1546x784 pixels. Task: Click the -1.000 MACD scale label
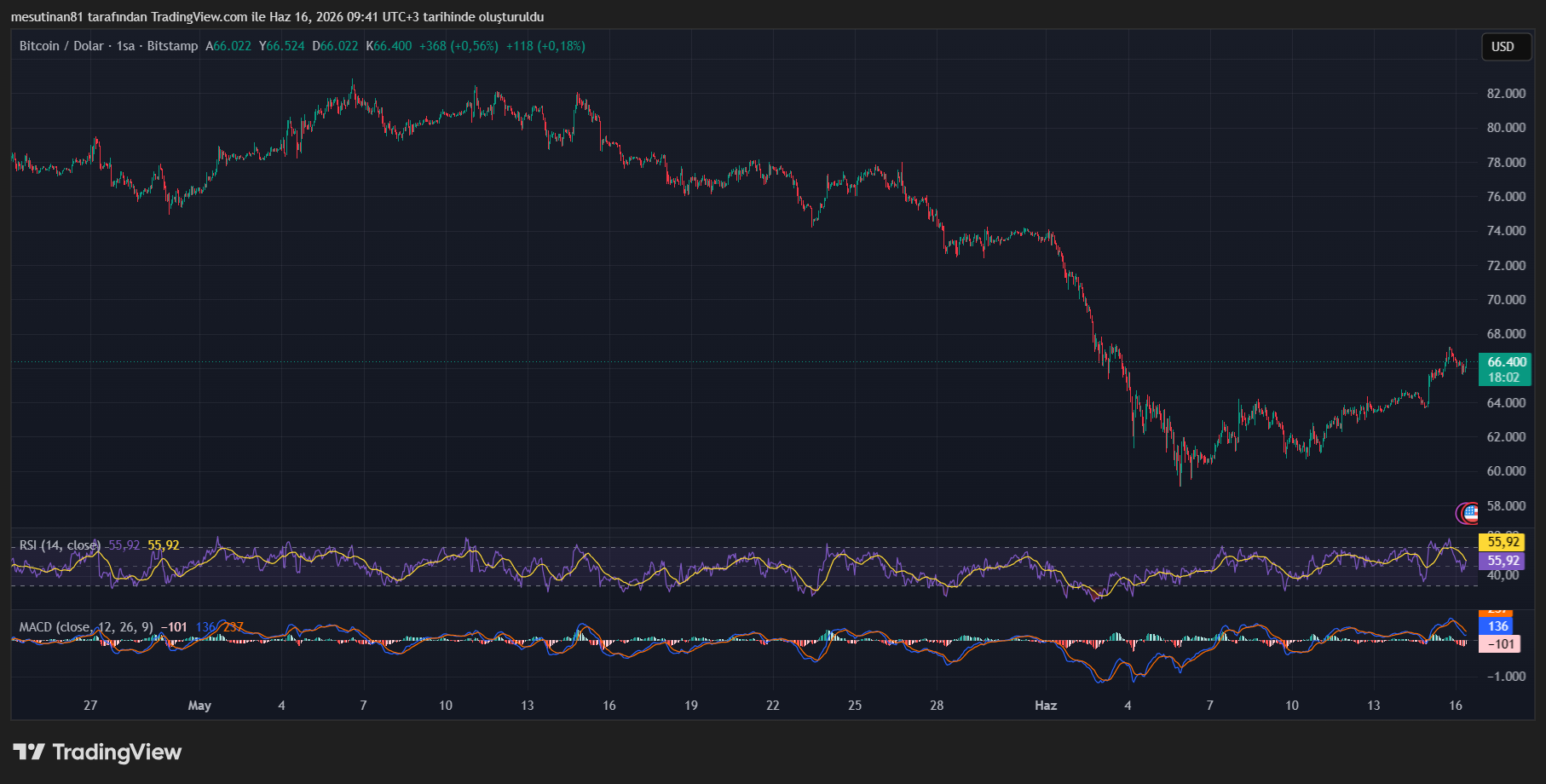click(1506, 677)
